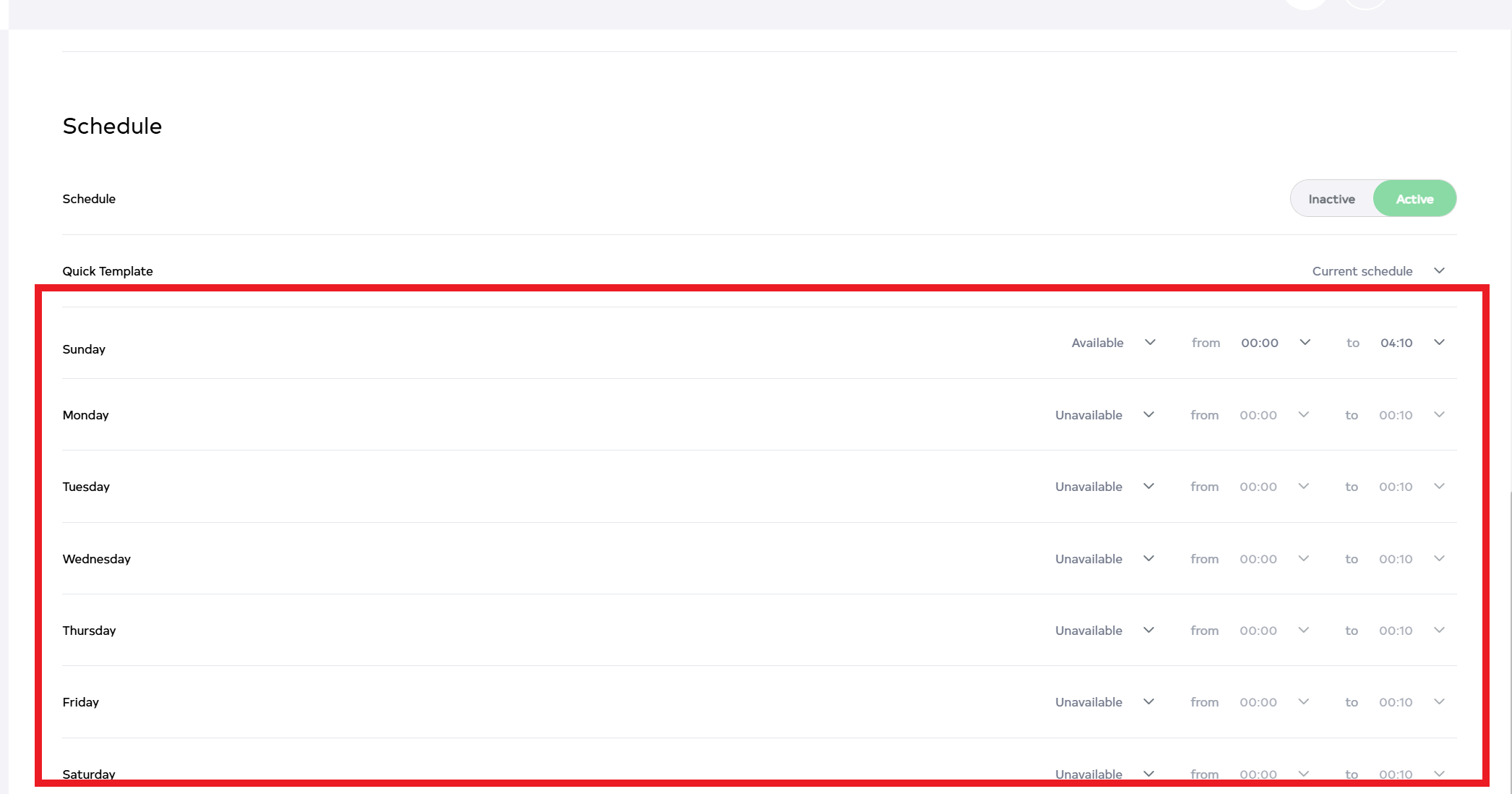
Task: Click the chevron for Tuesday's to time
Action: coord(1439,486)
